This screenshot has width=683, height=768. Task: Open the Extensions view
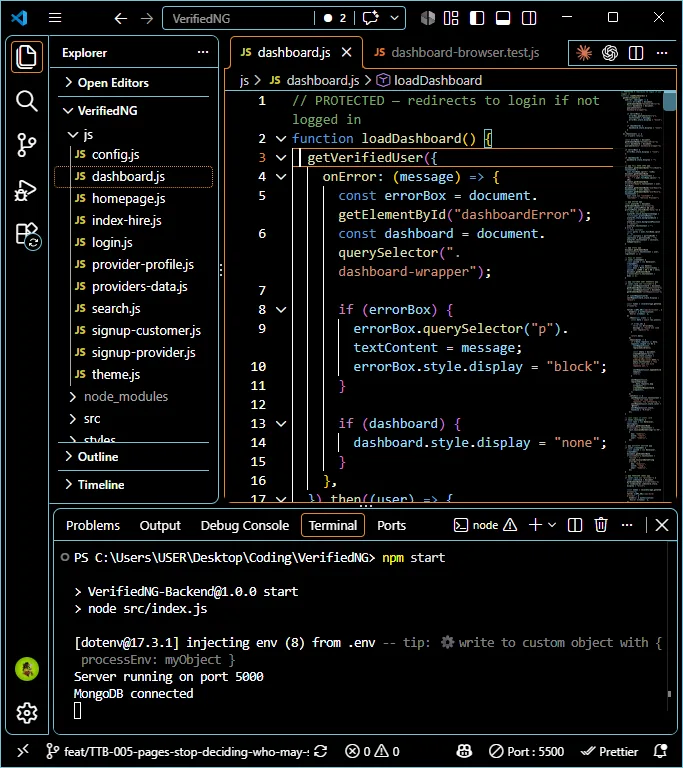coord(27,235)
